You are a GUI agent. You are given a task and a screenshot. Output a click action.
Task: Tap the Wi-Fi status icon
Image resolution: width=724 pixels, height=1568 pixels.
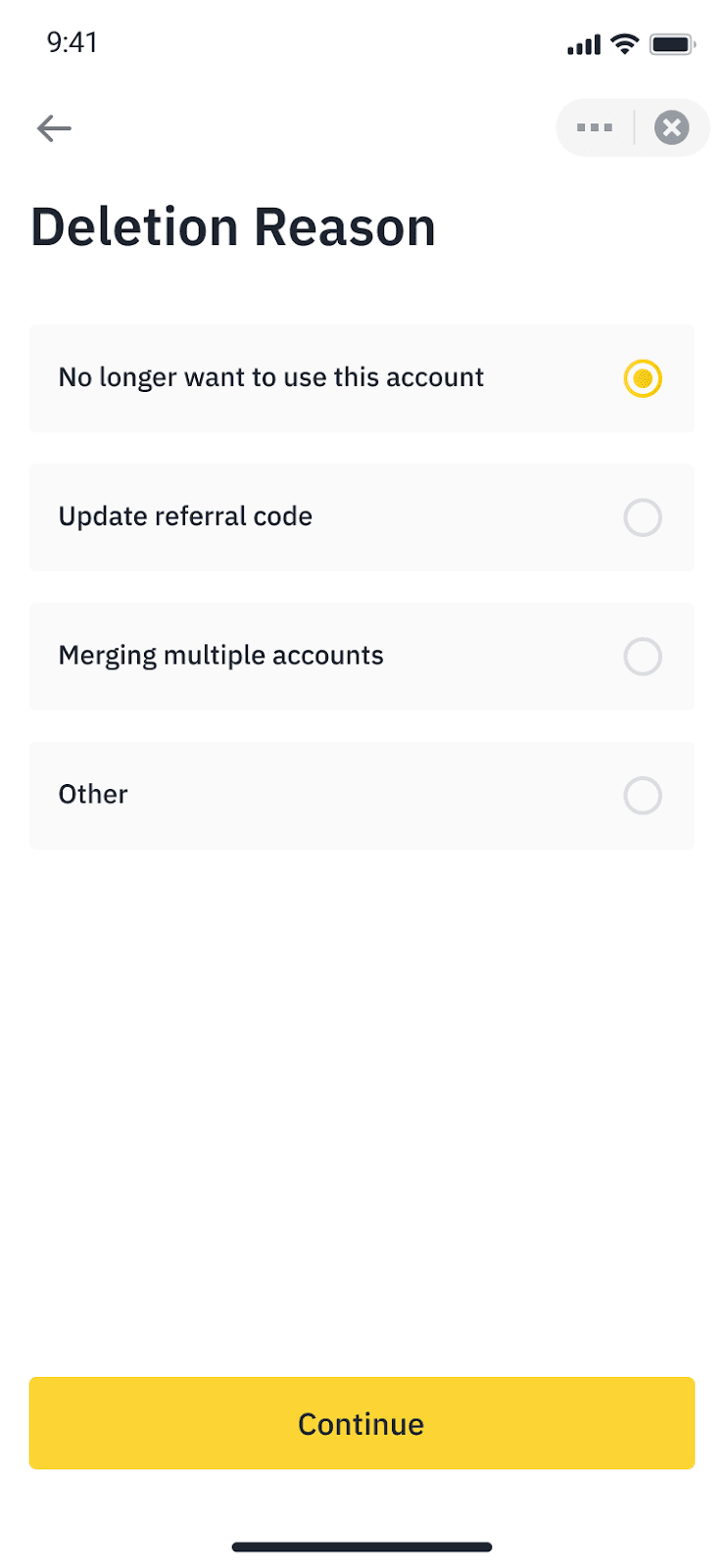point(624,44)
